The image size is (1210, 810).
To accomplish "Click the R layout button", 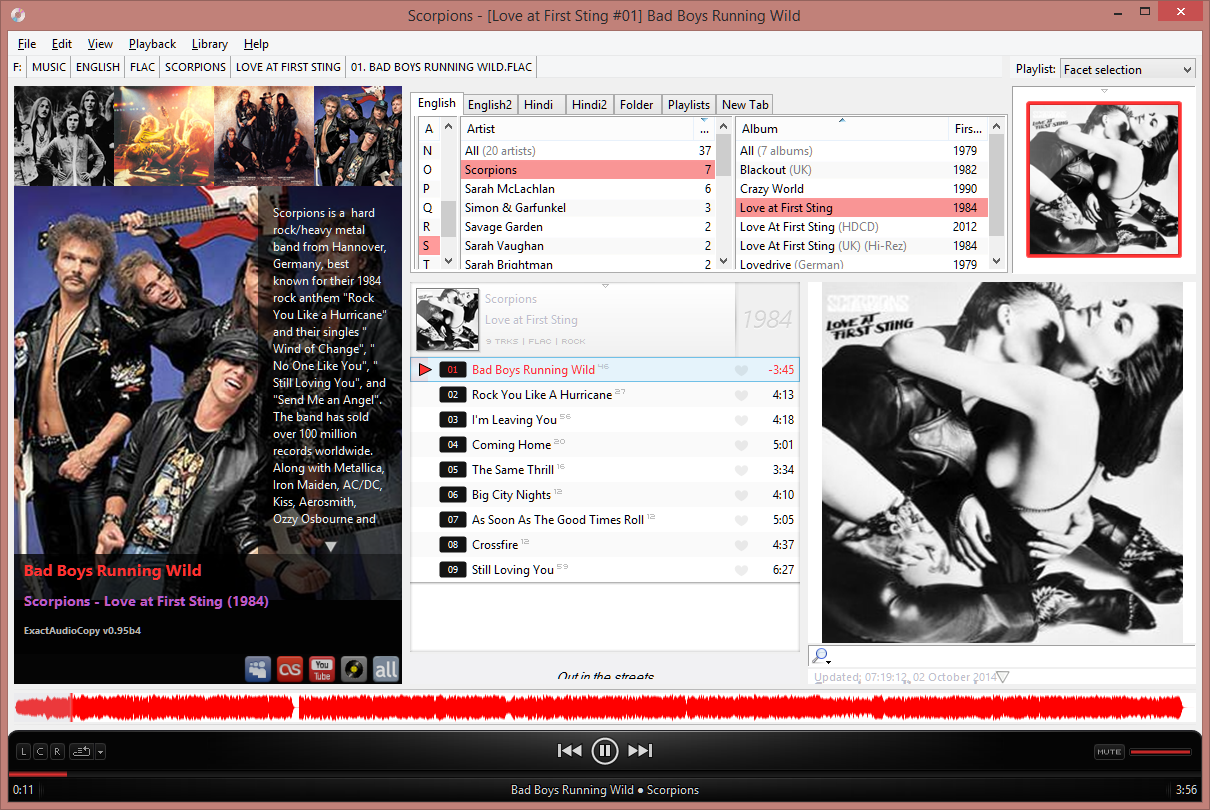I will [x=57, y=751].
